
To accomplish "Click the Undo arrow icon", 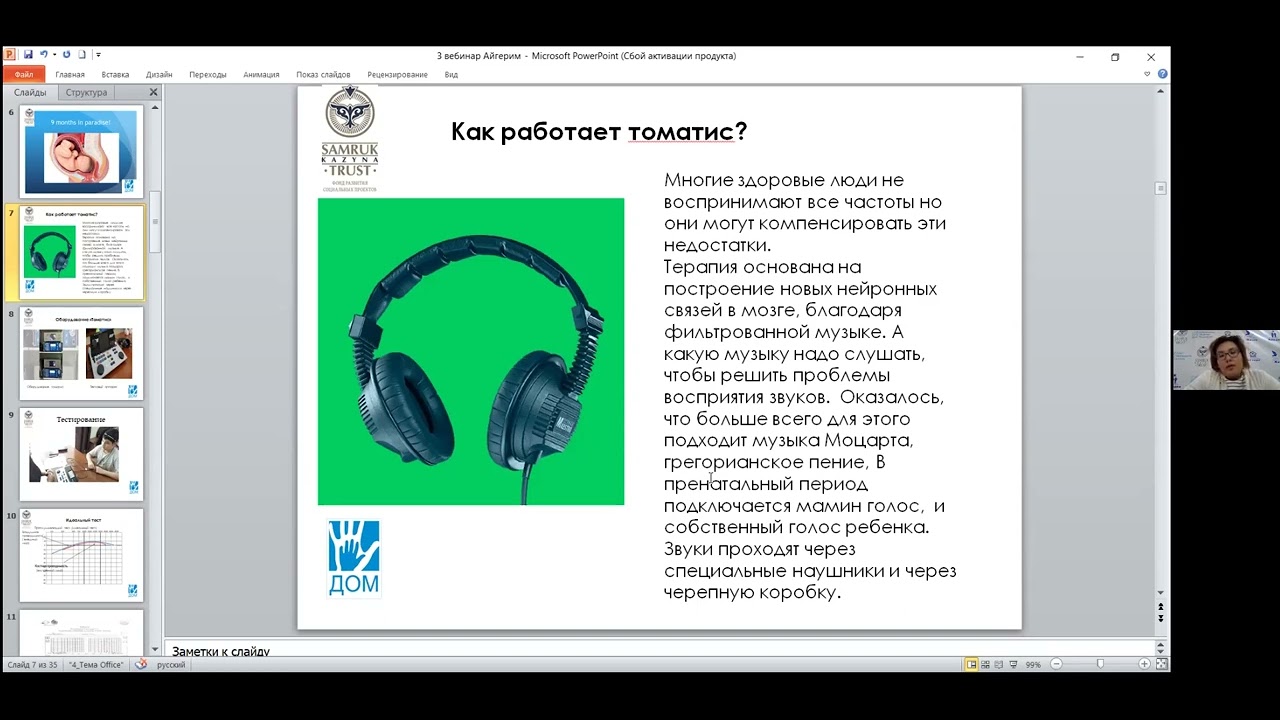I will pos(44,55).
